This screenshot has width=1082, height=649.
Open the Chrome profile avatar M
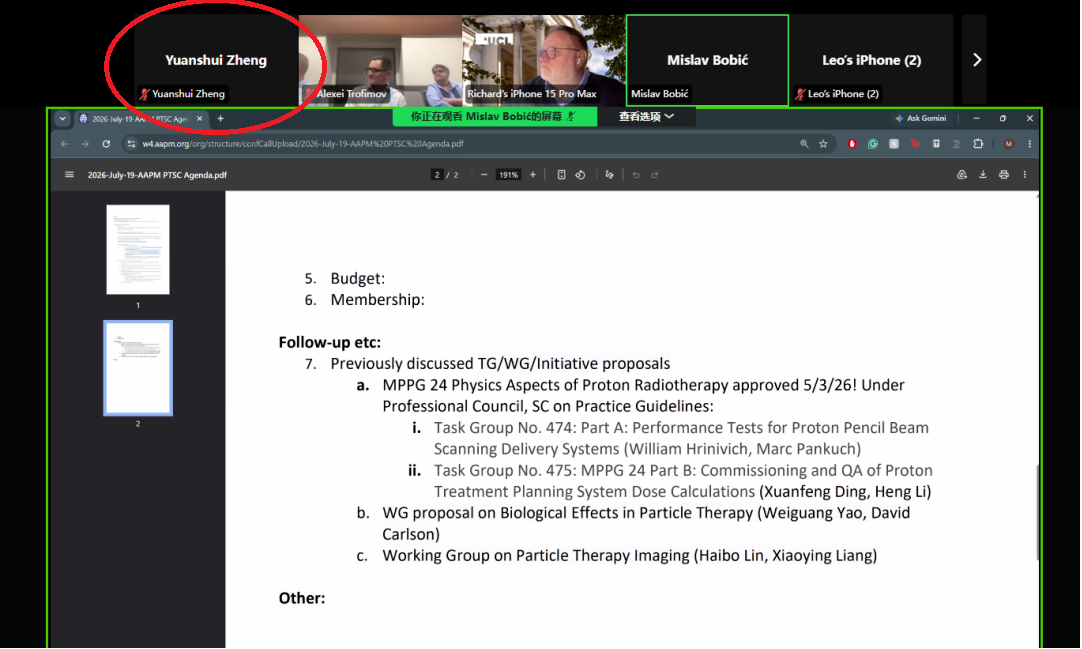coord(1009,144)
